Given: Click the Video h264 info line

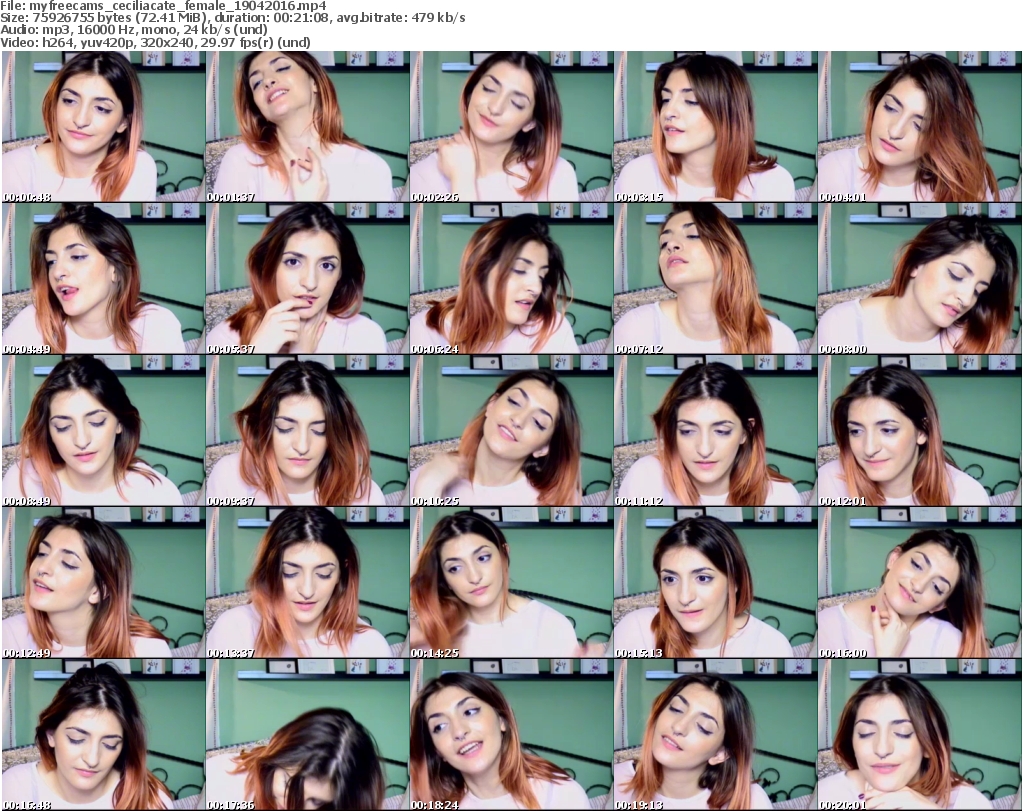Looking at the screenshot, I should (158, 42).
